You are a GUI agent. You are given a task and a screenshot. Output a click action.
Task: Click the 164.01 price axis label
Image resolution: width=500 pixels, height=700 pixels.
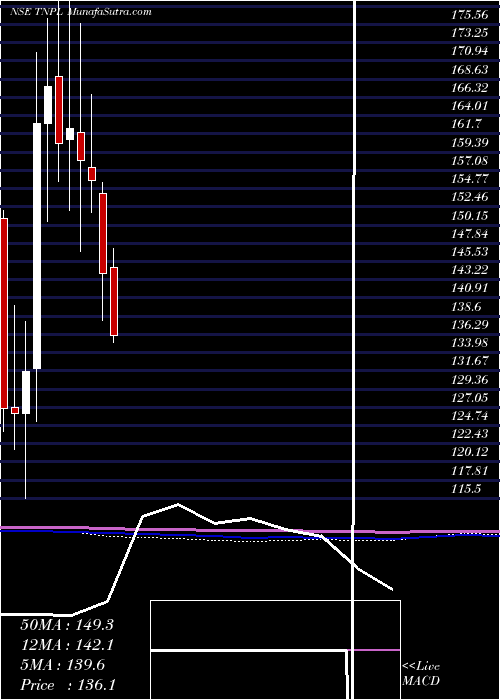point(469,106)
